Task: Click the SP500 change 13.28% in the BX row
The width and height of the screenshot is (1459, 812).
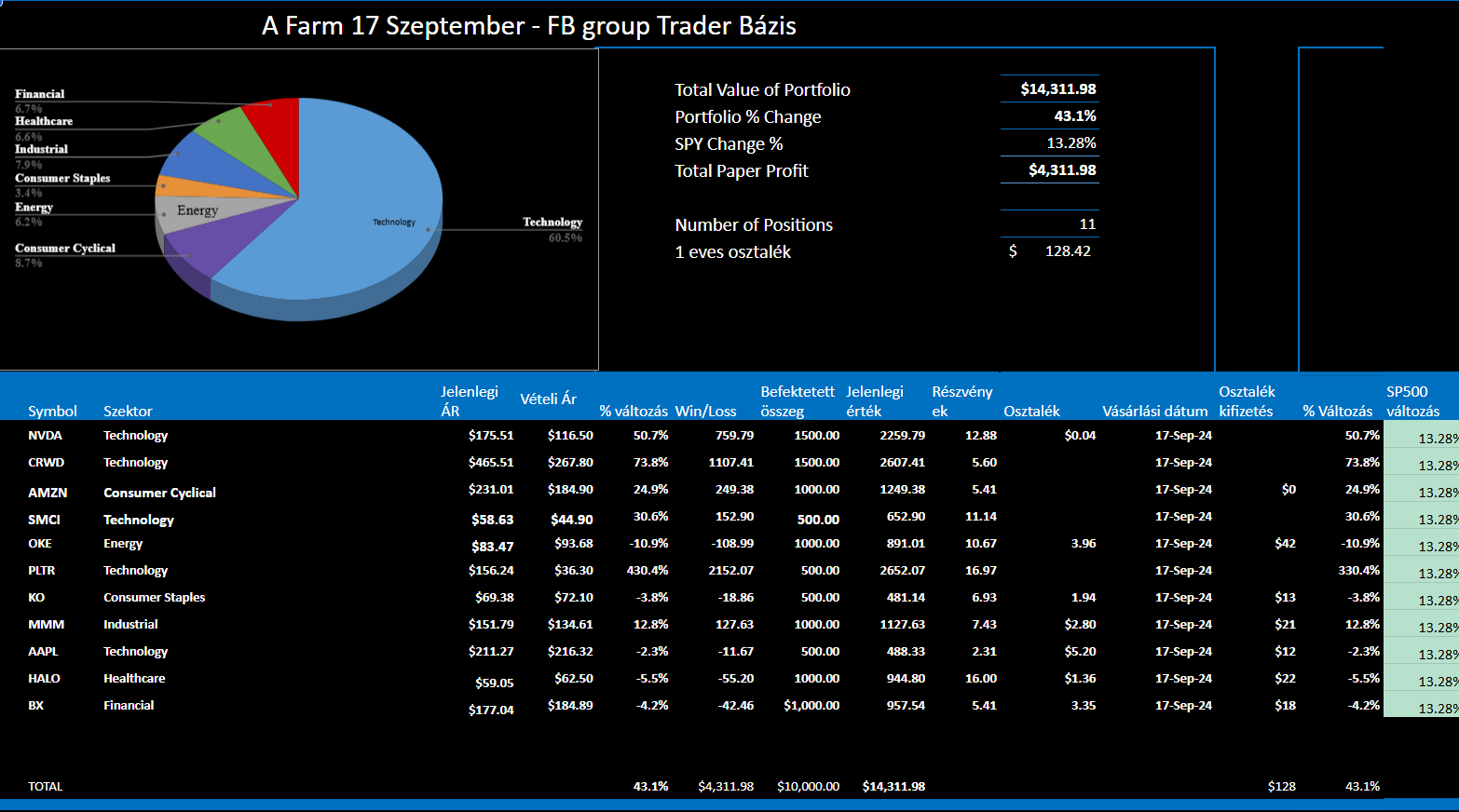Action: coord(1438,709)
